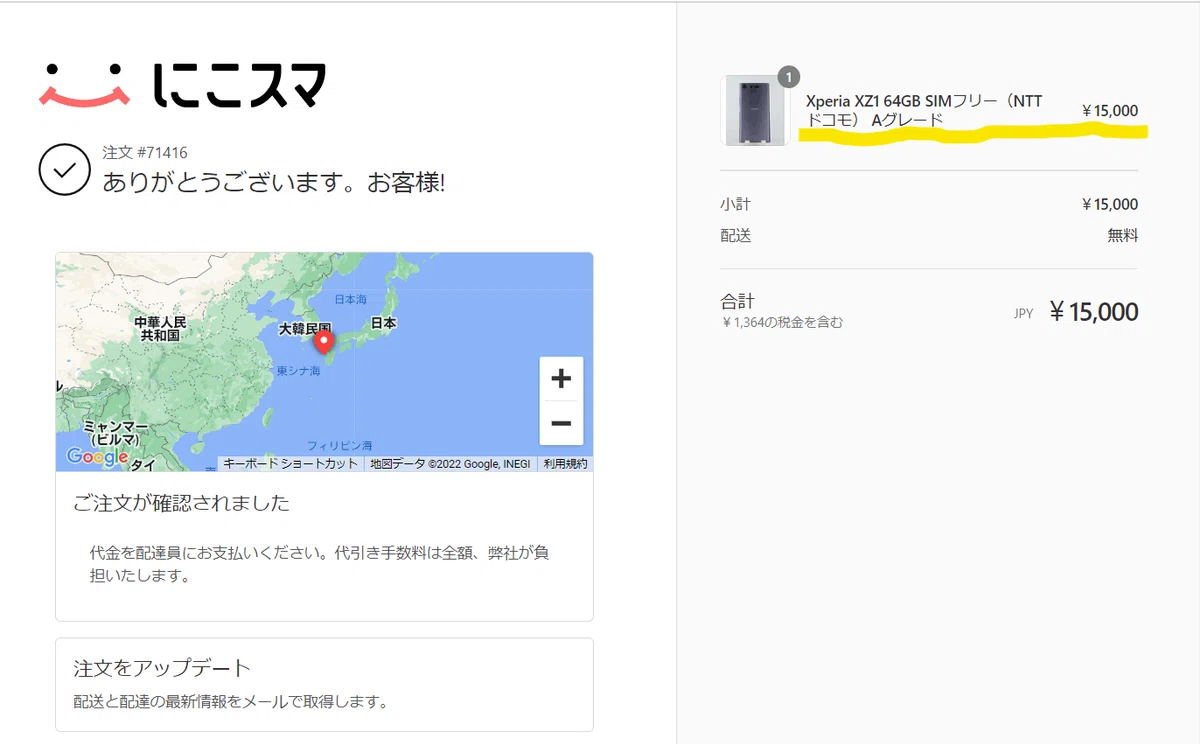This screenshot has height=744, width=1200.
Task: Click the quantity badge on product thumbnail
Action: (x=788, y=77)
